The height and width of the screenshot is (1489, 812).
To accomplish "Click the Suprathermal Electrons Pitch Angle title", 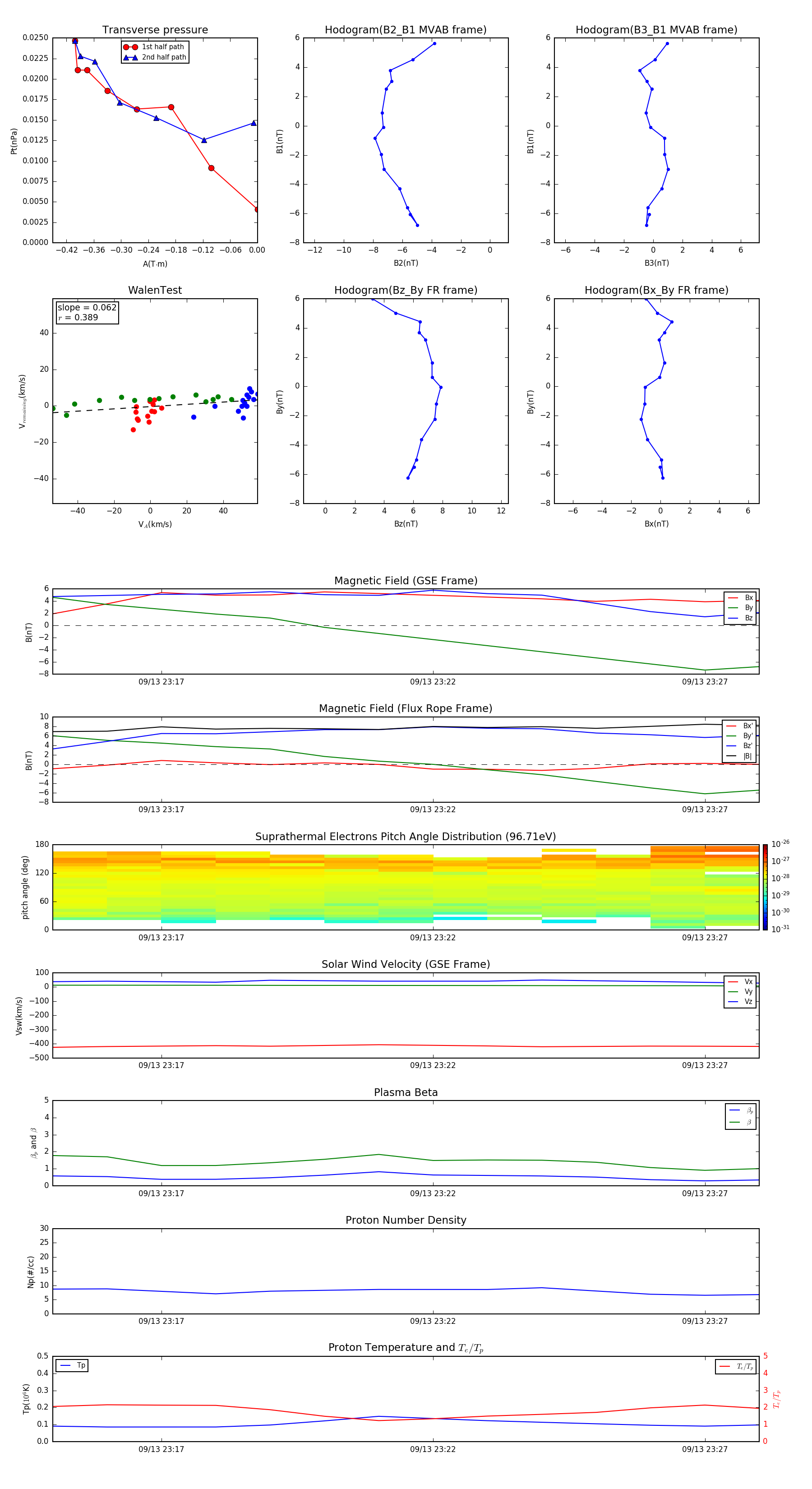I will coord(406,837).
